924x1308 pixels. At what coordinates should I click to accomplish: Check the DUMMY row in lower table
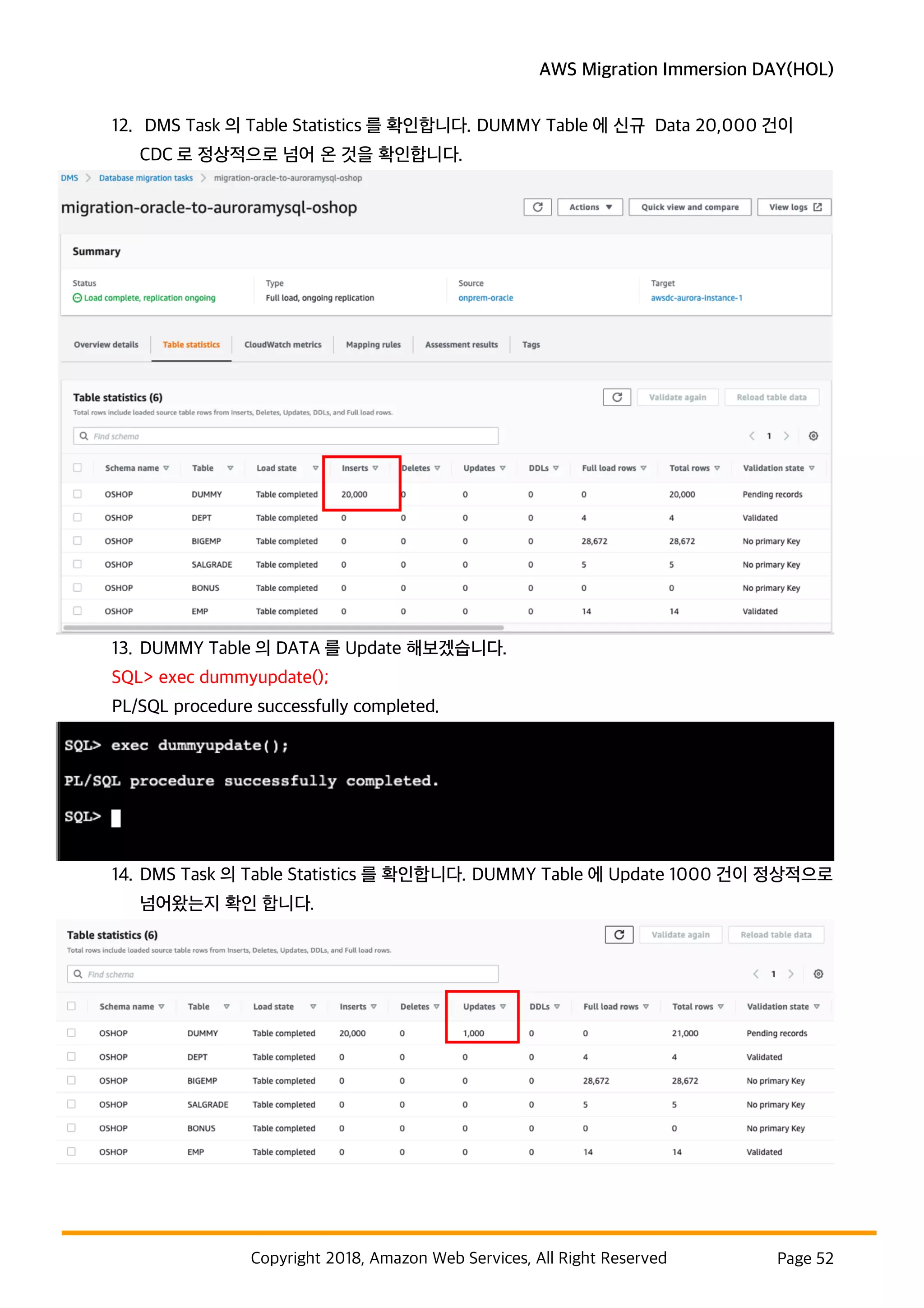(x=71, y=1033)
